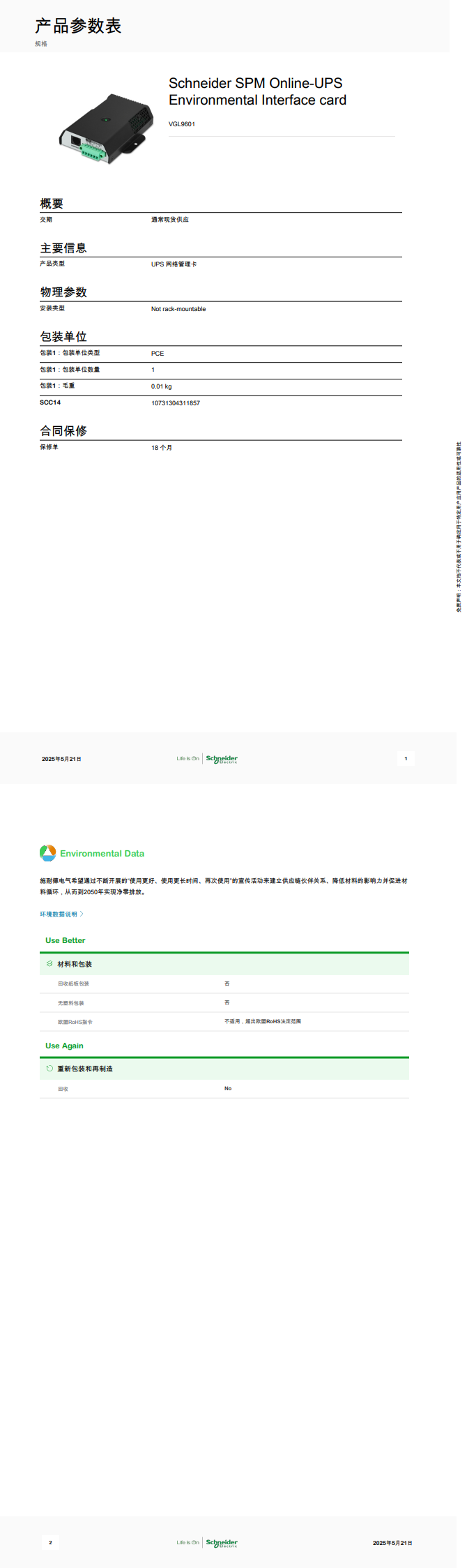
Task: Open the 环境数据说明 link
Action: (59, 914)
